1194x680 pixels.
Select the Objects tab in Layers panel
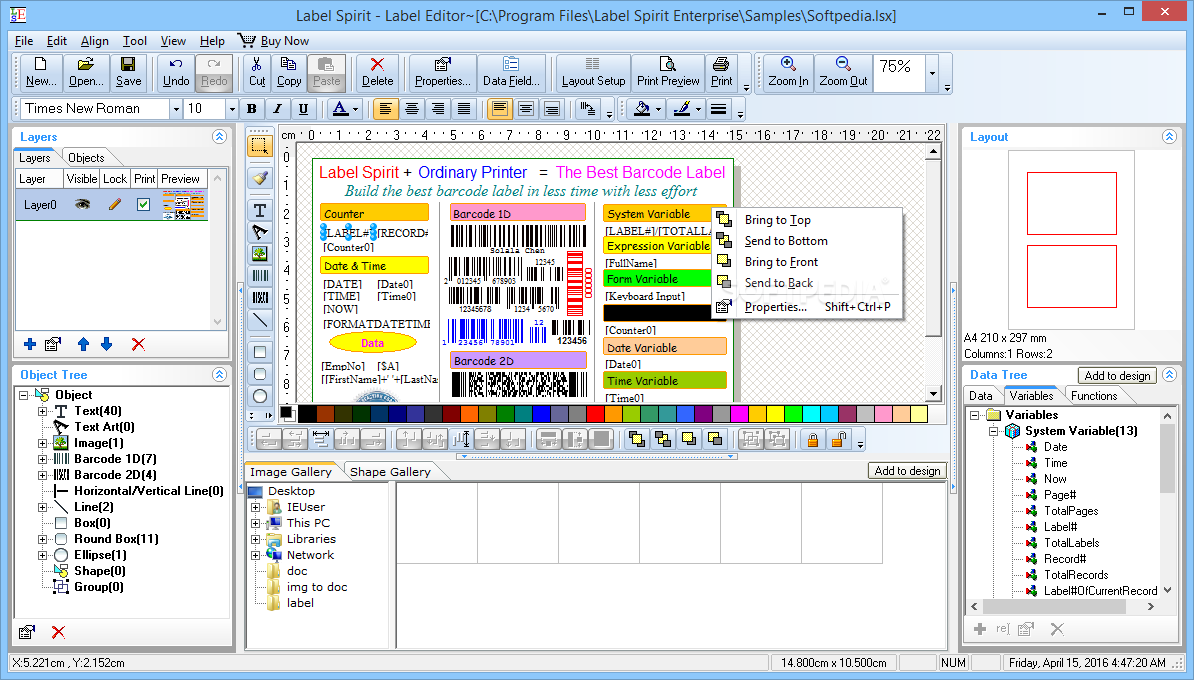tap(86, 158)
